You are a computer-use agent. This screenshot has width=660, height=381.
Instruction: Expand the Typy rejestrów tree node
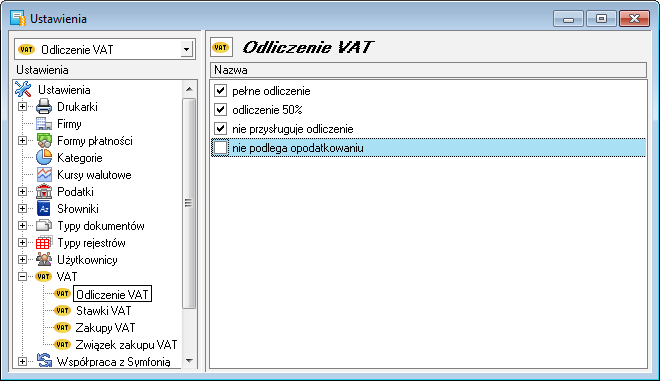(22, 242)
